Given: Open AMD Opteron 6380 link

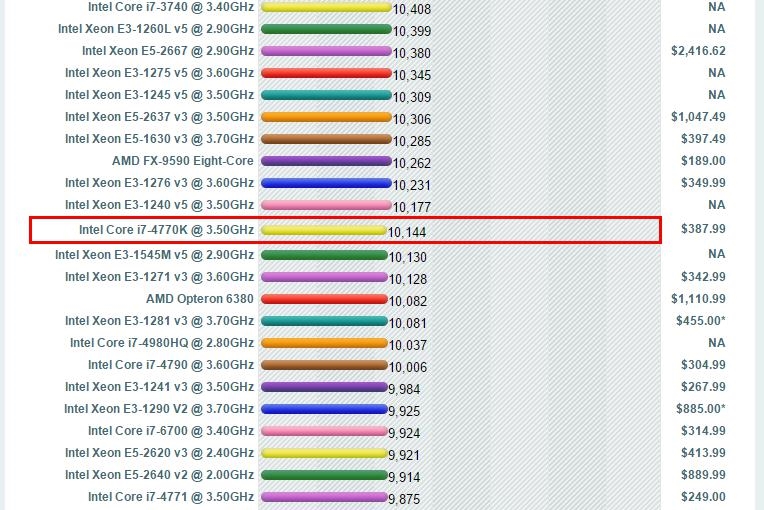Looking at the screenshot, I should click(x=200, y=299).
